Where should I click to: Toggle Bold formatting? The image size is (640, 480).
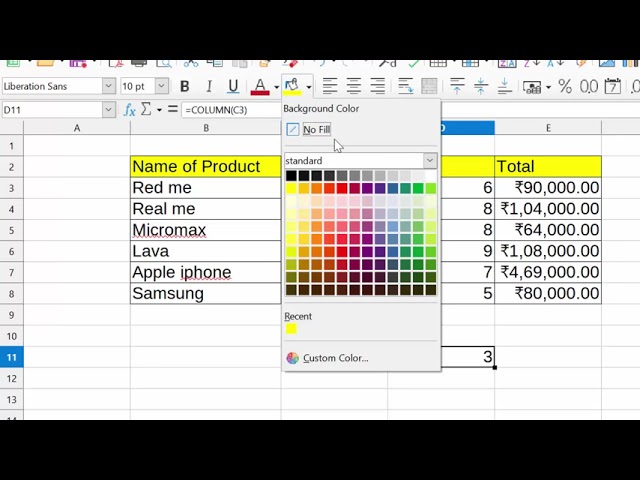point(184,87)
